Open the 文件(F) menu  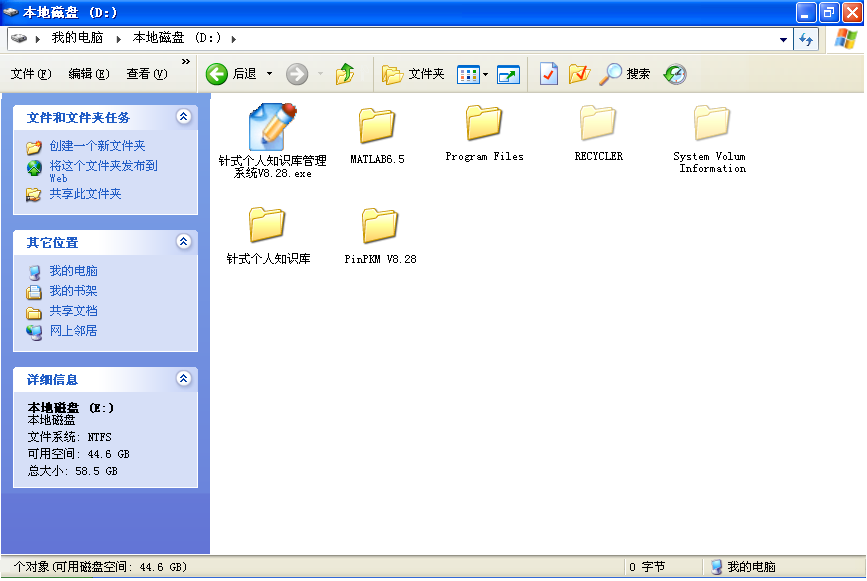pyautogui.click(x=30, y=74)
